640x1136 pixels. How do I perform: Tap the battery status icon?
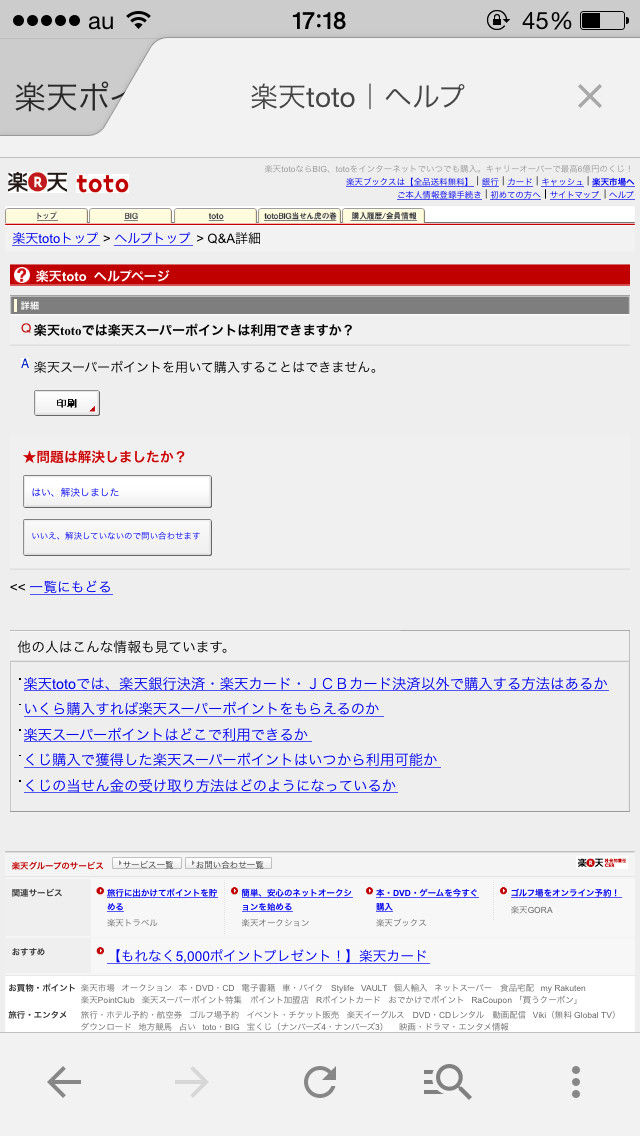(603, 20)
